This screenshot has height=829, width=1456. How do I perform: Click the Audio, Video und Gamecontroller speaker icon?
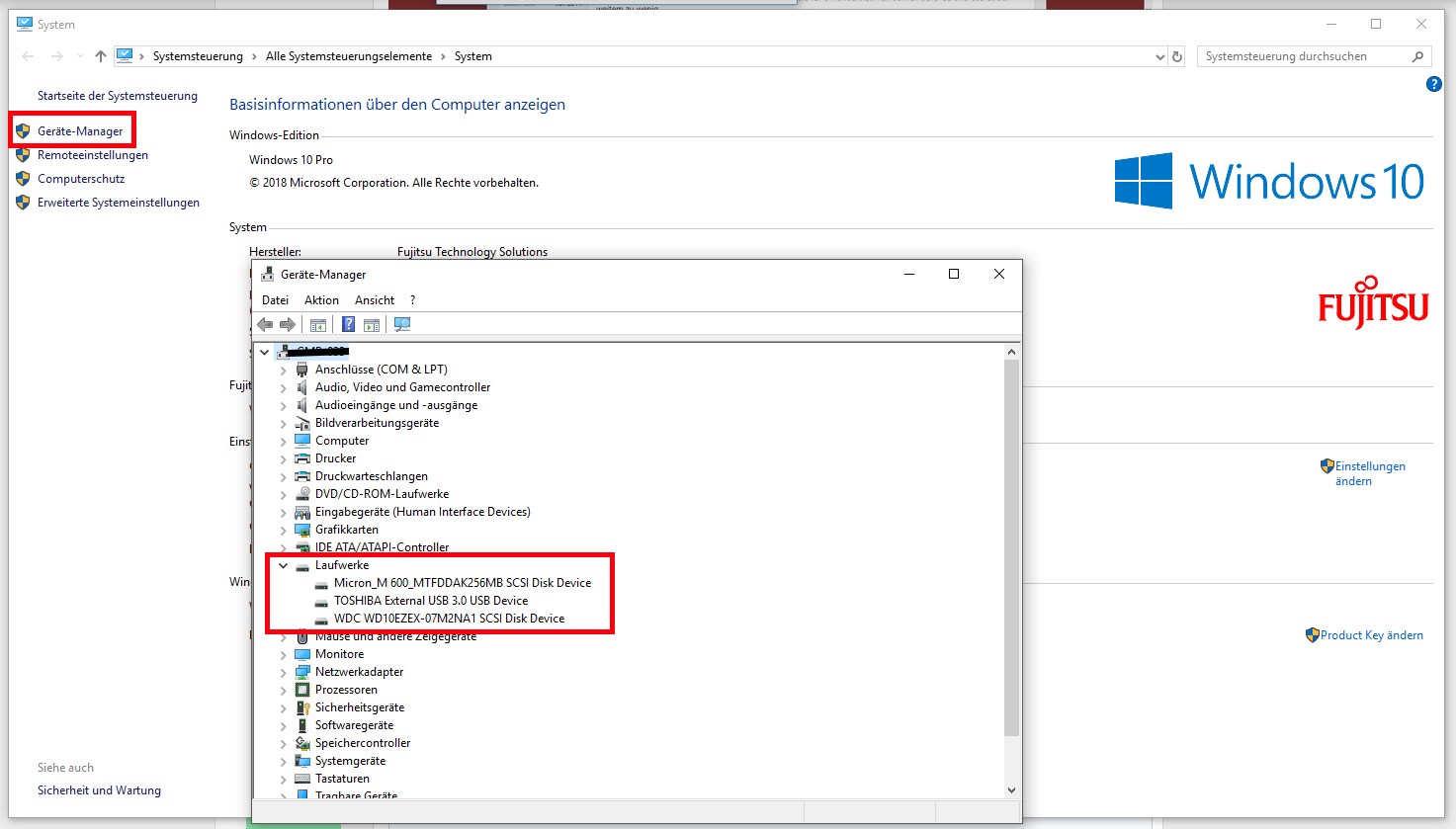(302, 387)
